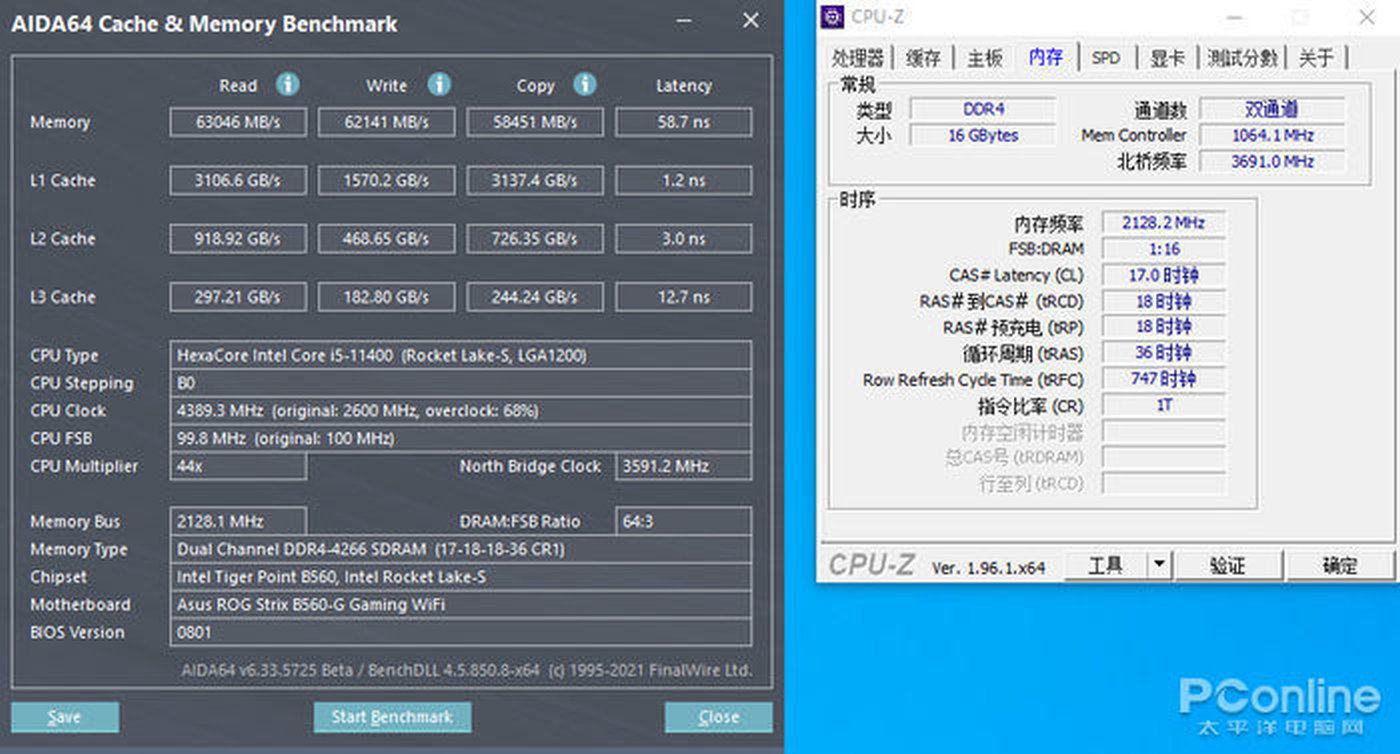Image resolution: width=1400 pixels, height=754 pixels.
Task: Click L2 Cache Copy value 726.35 GB/s
Action: click(x=535, y=239)
